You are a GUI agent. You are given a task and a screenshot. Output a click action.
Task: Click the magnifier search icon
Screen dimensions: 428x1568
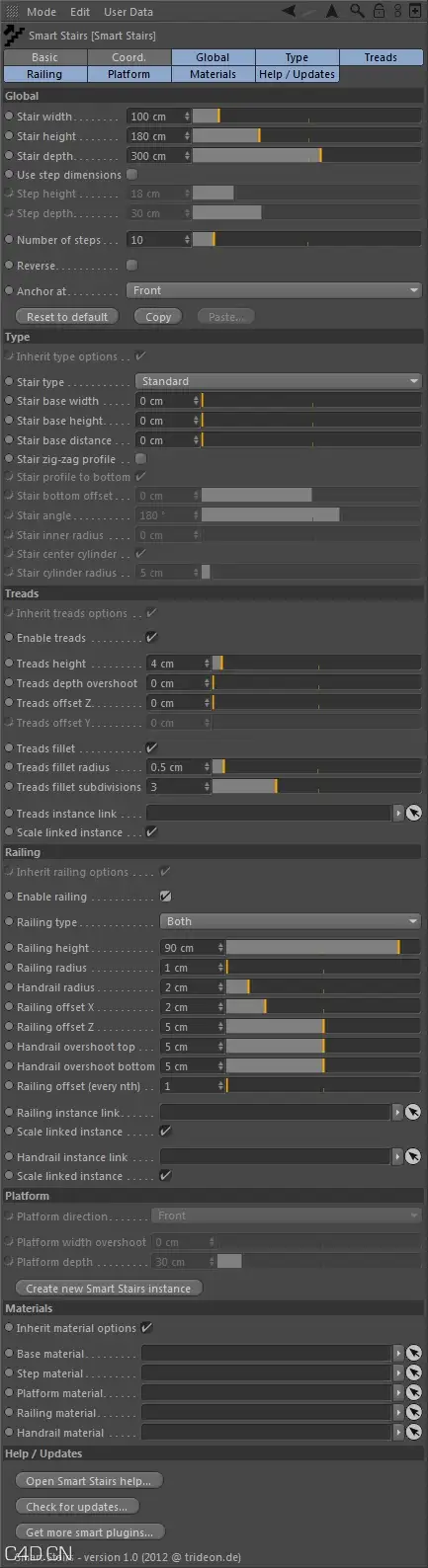(358, 11)
